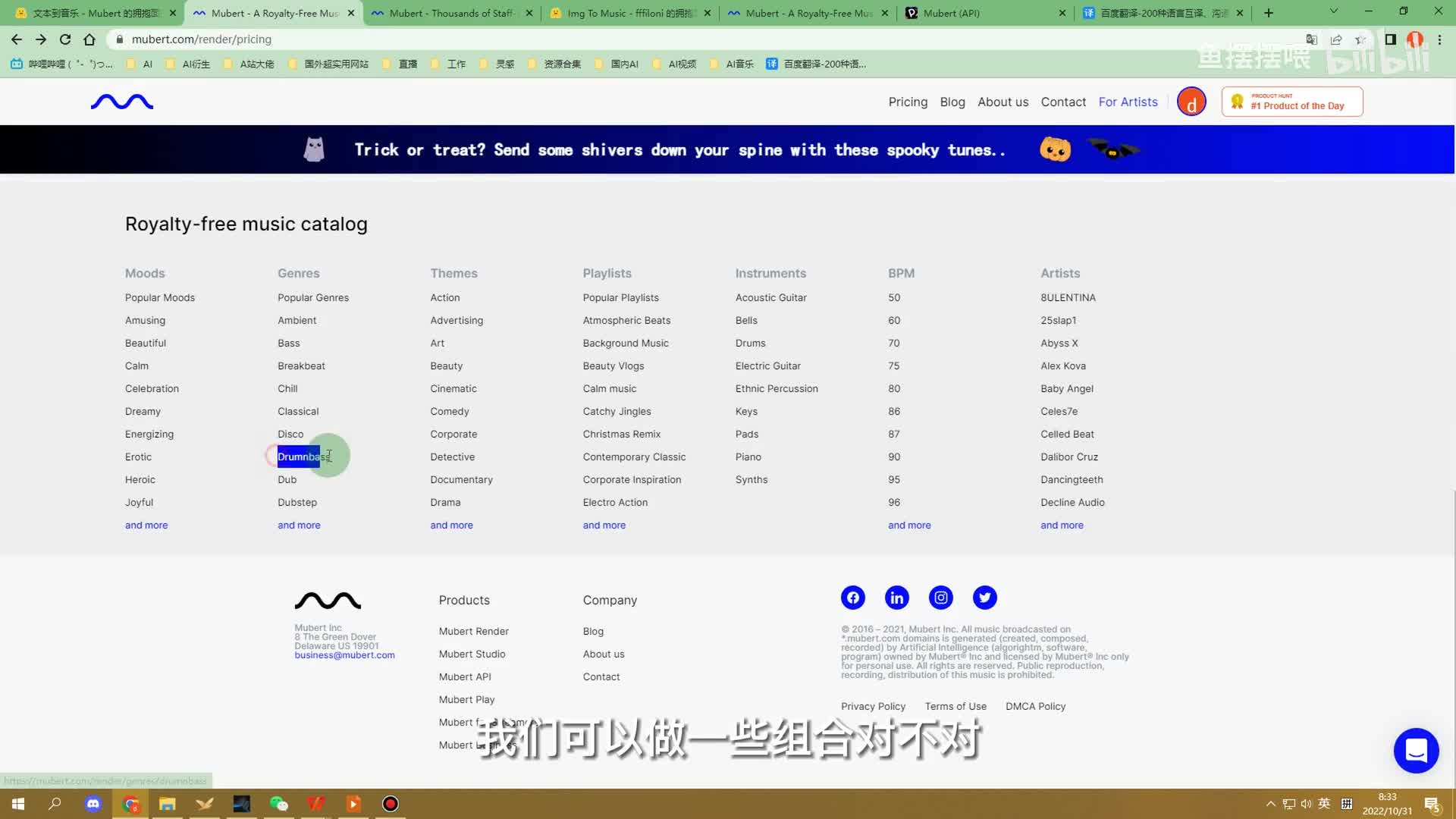Open the user avatar account icon

(x=1191, y=102)
